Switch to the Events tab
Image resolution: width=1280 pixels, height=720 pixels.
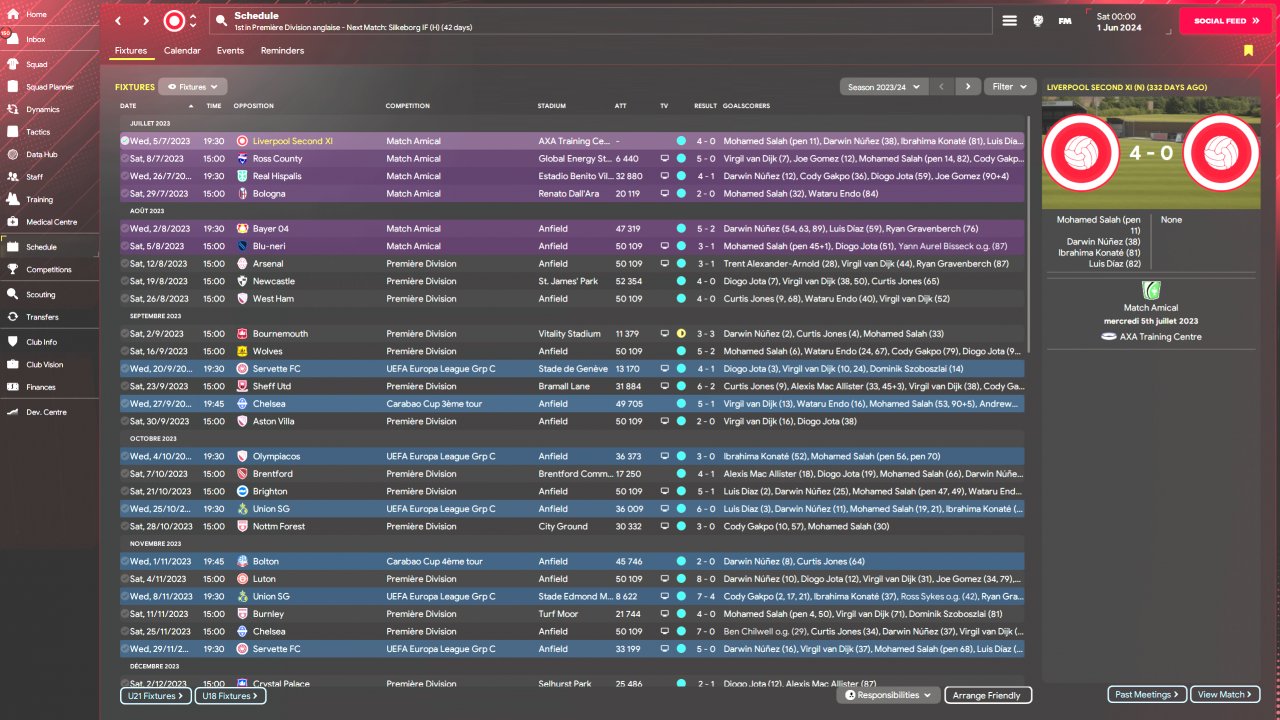pyautogui.click(x=230, y=51)
